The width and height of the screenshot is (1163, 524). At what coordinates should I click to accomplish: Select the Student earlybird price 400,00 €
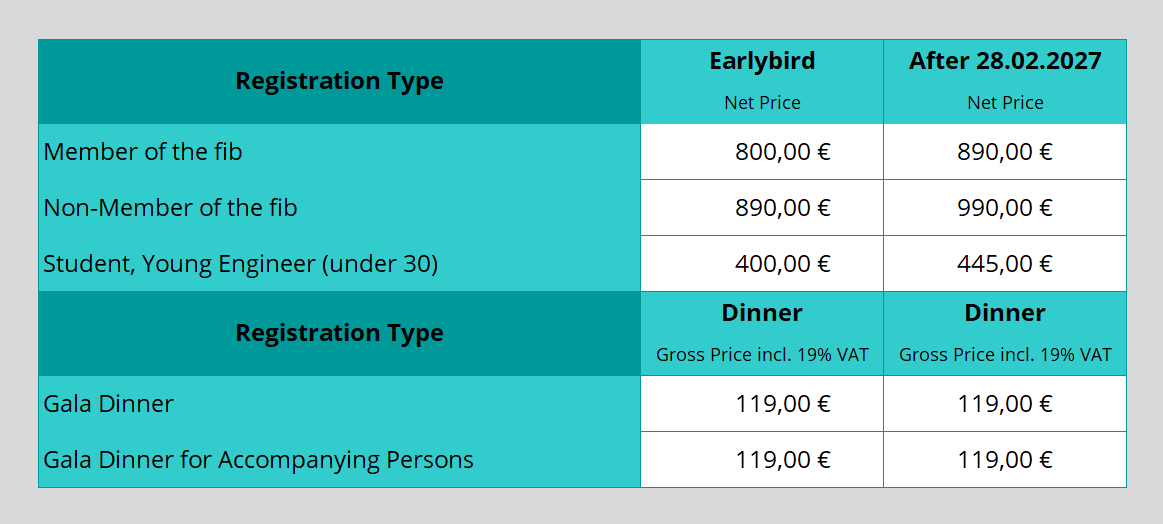783,263
